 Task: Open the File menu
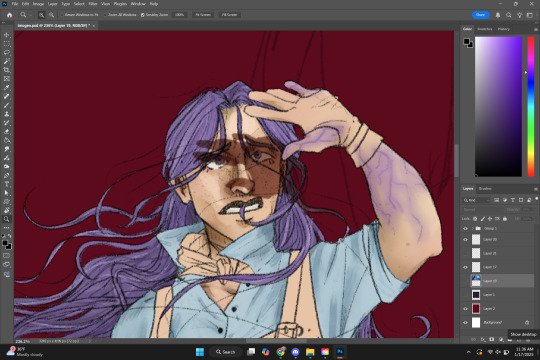[15, 4]
